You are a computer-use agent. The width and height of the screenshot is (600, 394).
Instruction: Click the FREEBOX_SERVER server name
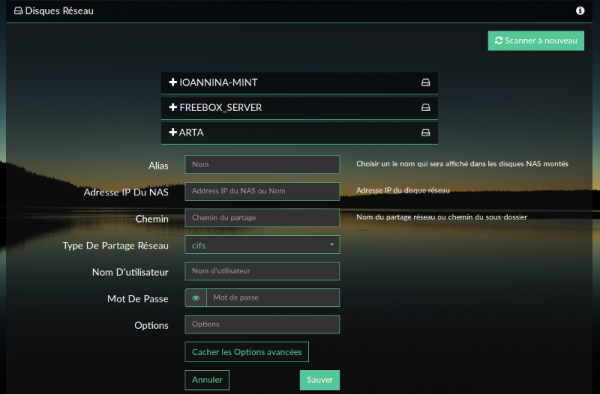[x=221, y=107]
